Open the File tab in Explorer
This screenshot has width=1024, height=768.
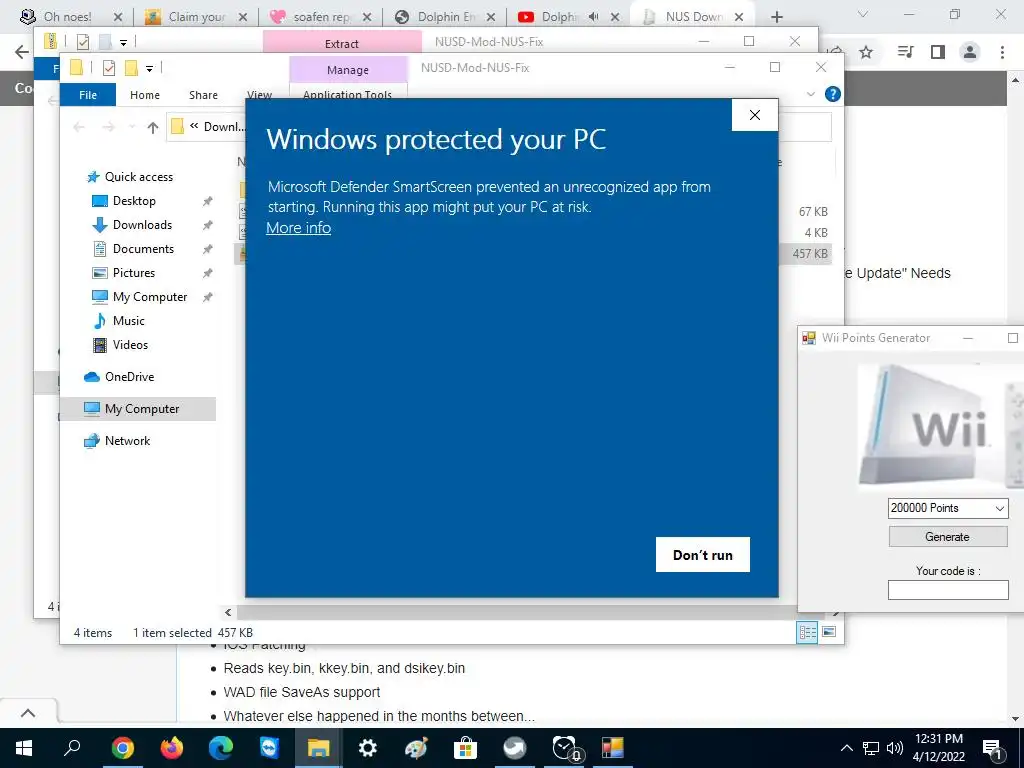tap(88, 95)
